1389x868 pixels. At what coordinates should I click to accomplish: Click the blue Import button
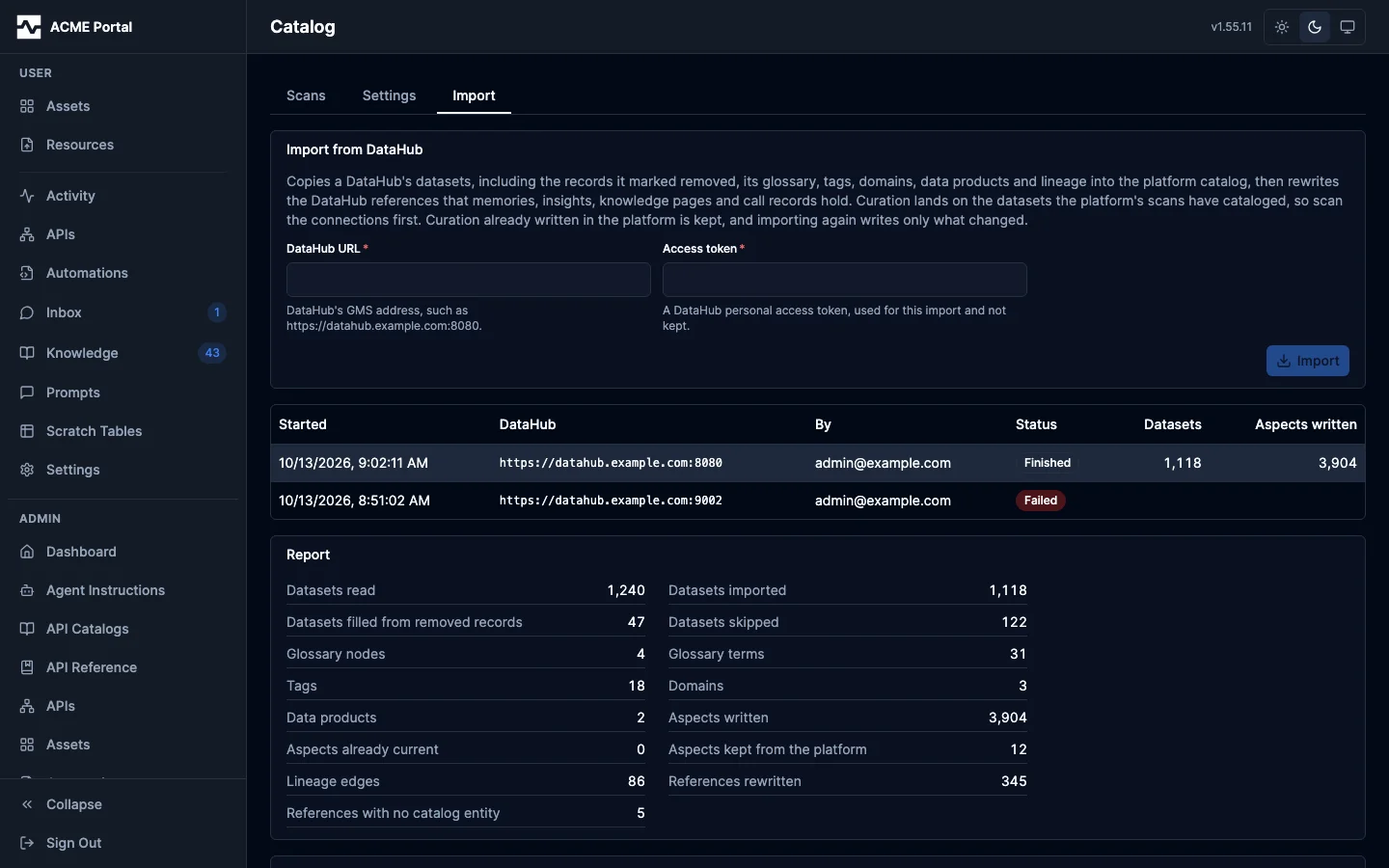click(1307, 361)
